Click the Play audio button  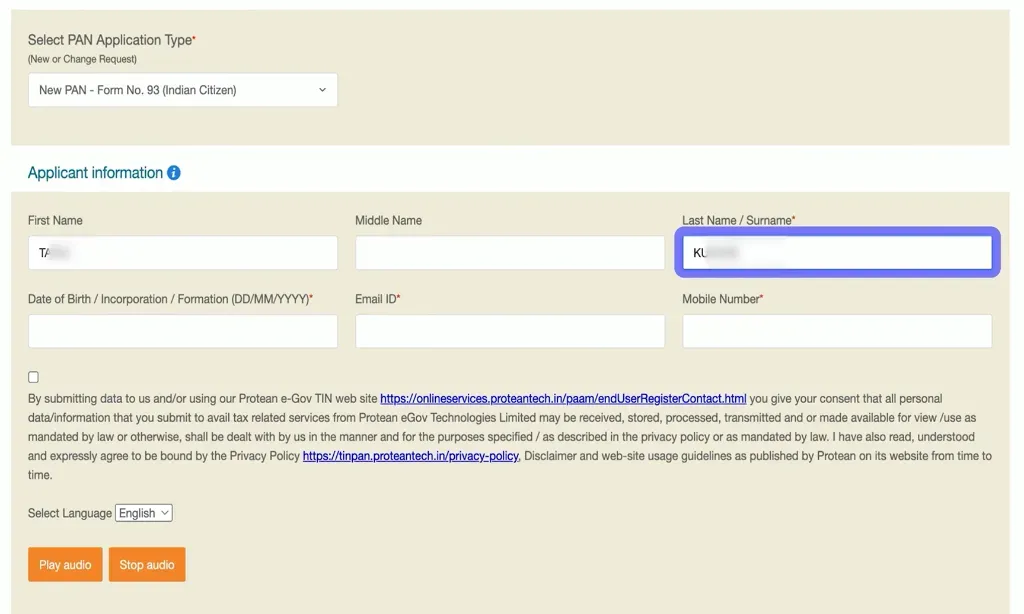65,564
